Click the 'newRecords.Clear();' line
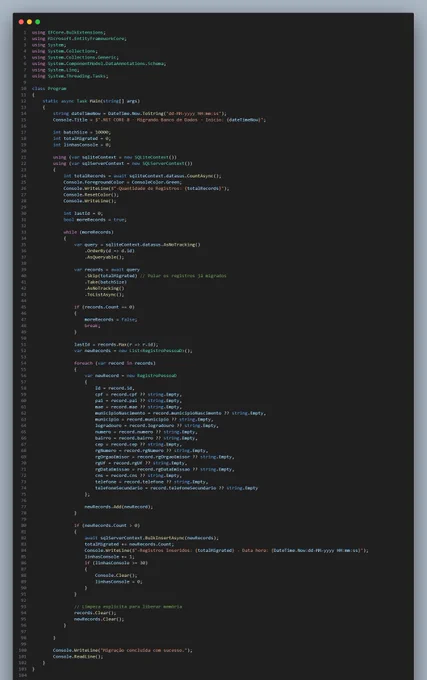Image resolution: width=427 pixels, height=680 pixels. click(99, 619)
